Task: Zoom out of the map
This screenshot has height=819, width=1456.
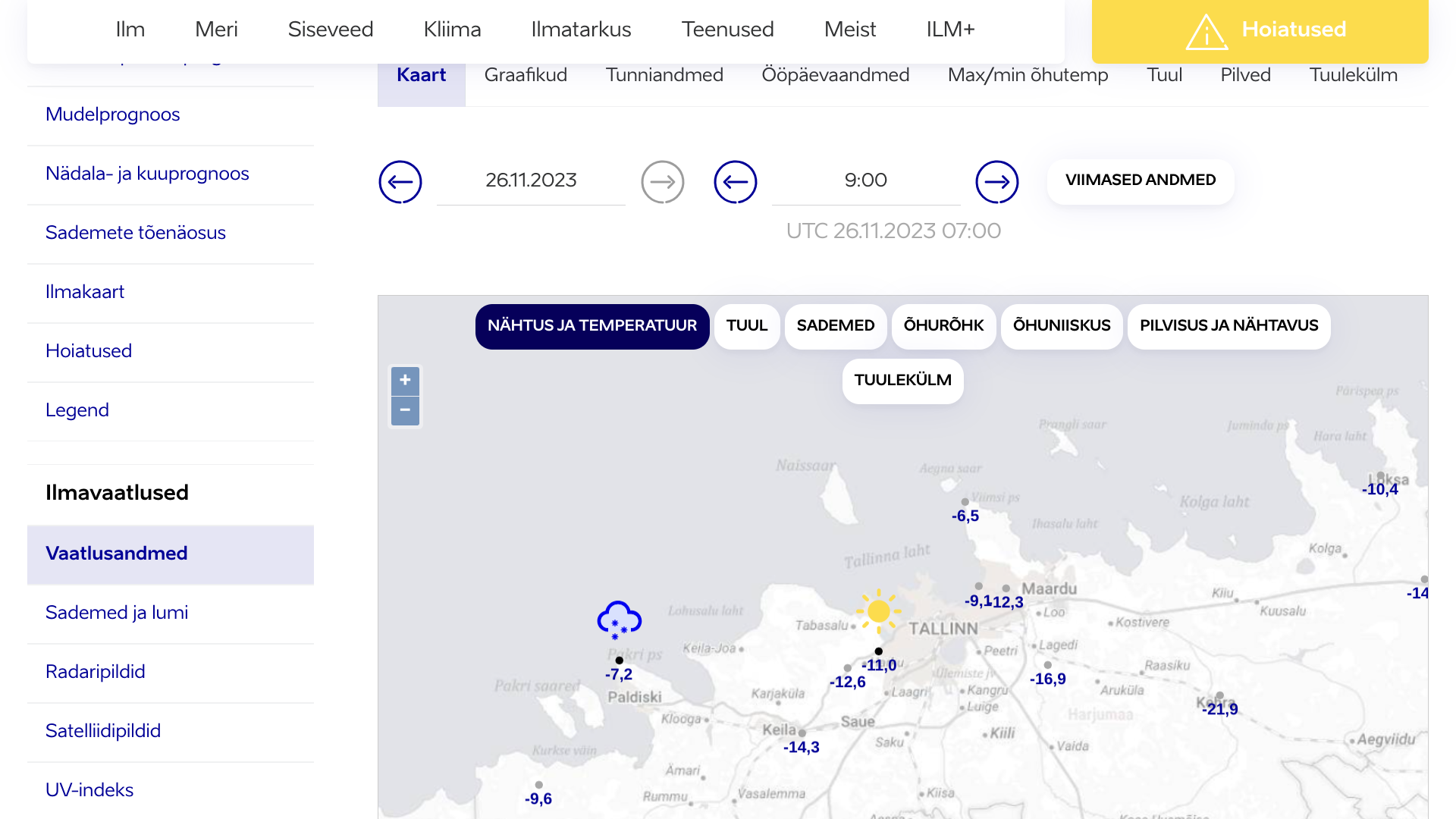Action: 405,410
